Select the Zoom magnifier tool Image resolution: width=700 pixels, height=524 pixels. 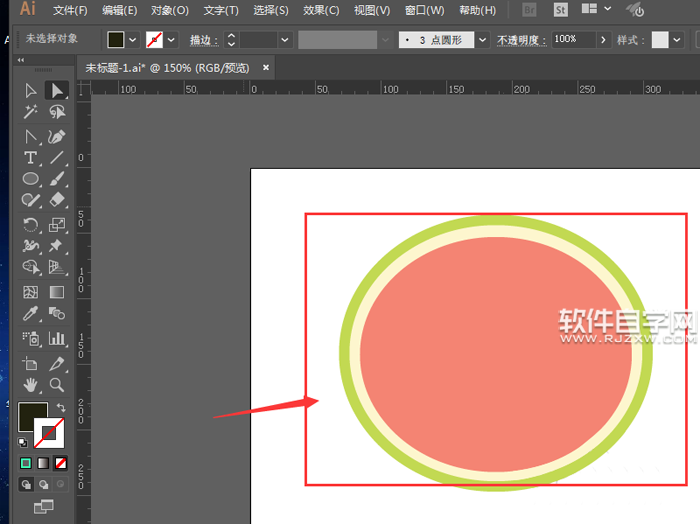[57, 384]
